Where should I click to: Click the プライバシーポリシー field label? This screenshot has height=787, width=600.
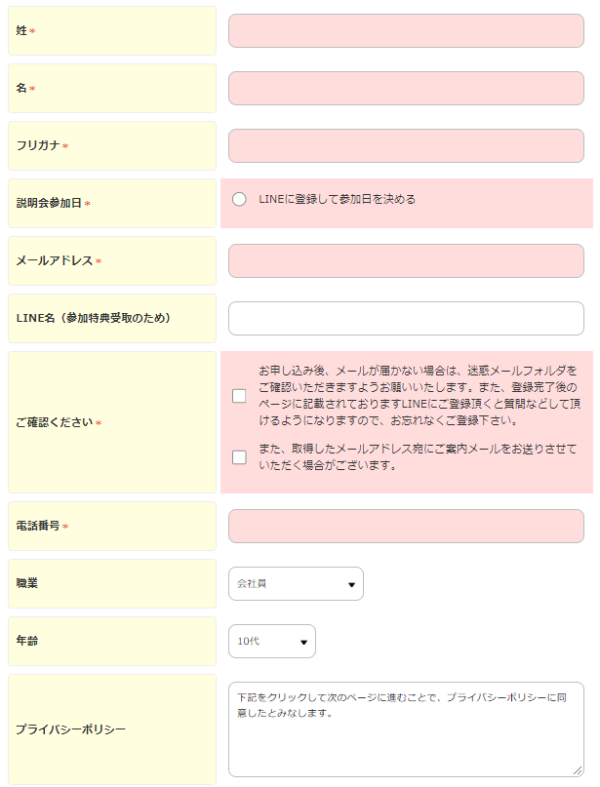[x=70, y=729]
